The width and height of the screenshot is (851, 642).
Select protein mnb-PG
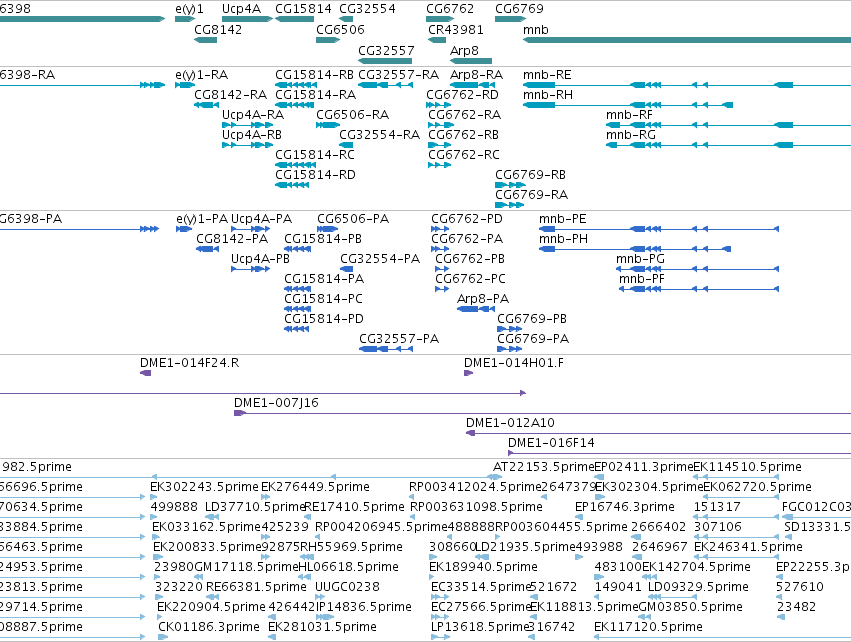(640, 259)
